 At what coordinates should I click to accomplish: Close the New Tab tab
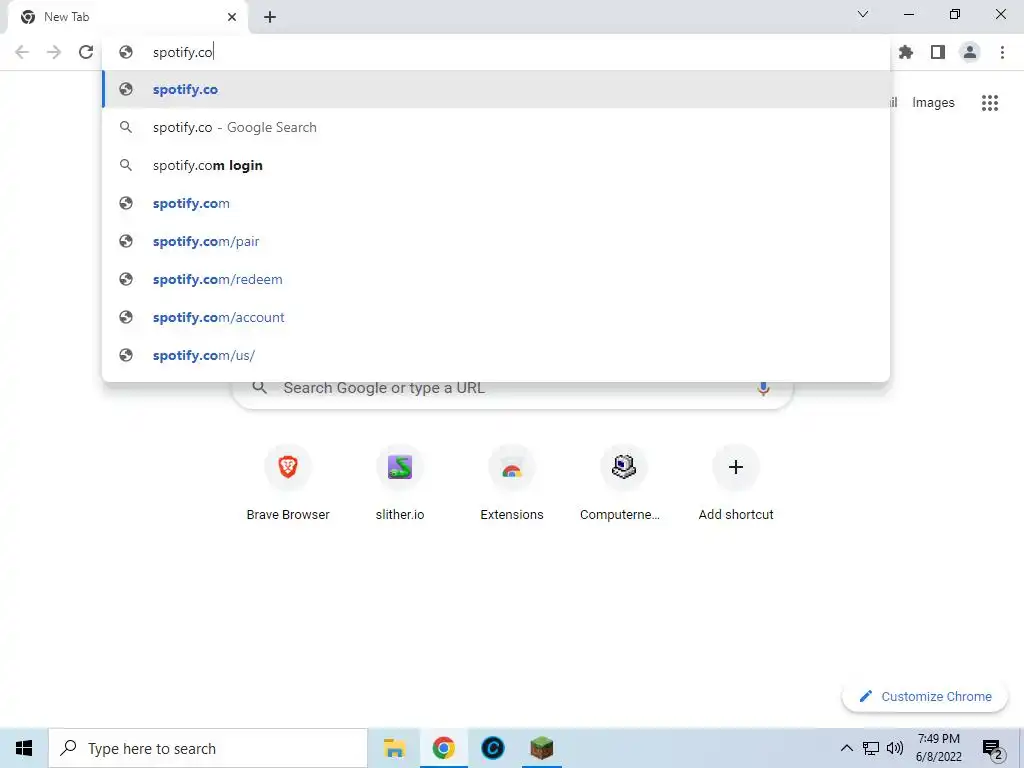click(232, 17)
